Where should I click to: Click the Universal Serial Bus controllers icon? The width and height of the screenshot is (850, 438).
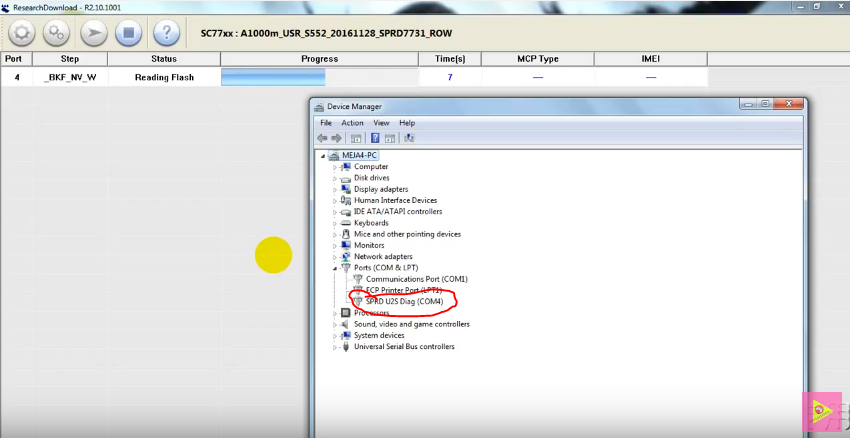pos(346,347)
